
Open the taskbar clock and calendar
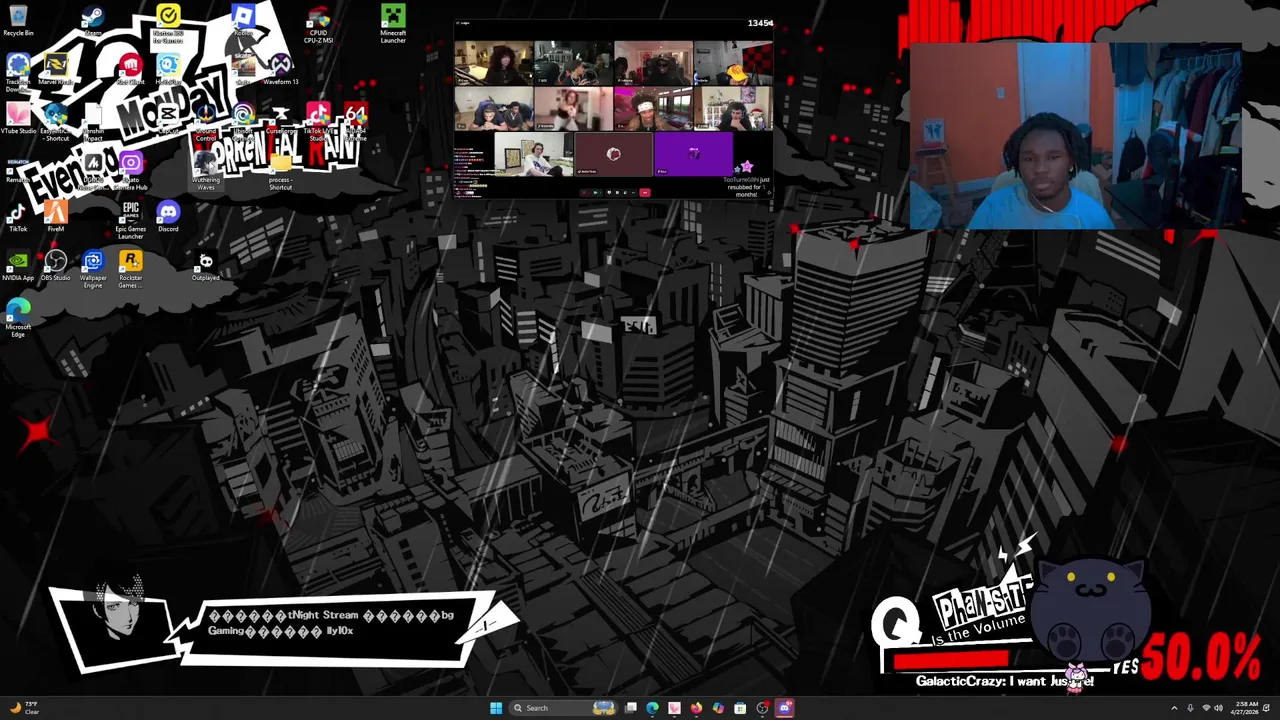point(1247,708)
